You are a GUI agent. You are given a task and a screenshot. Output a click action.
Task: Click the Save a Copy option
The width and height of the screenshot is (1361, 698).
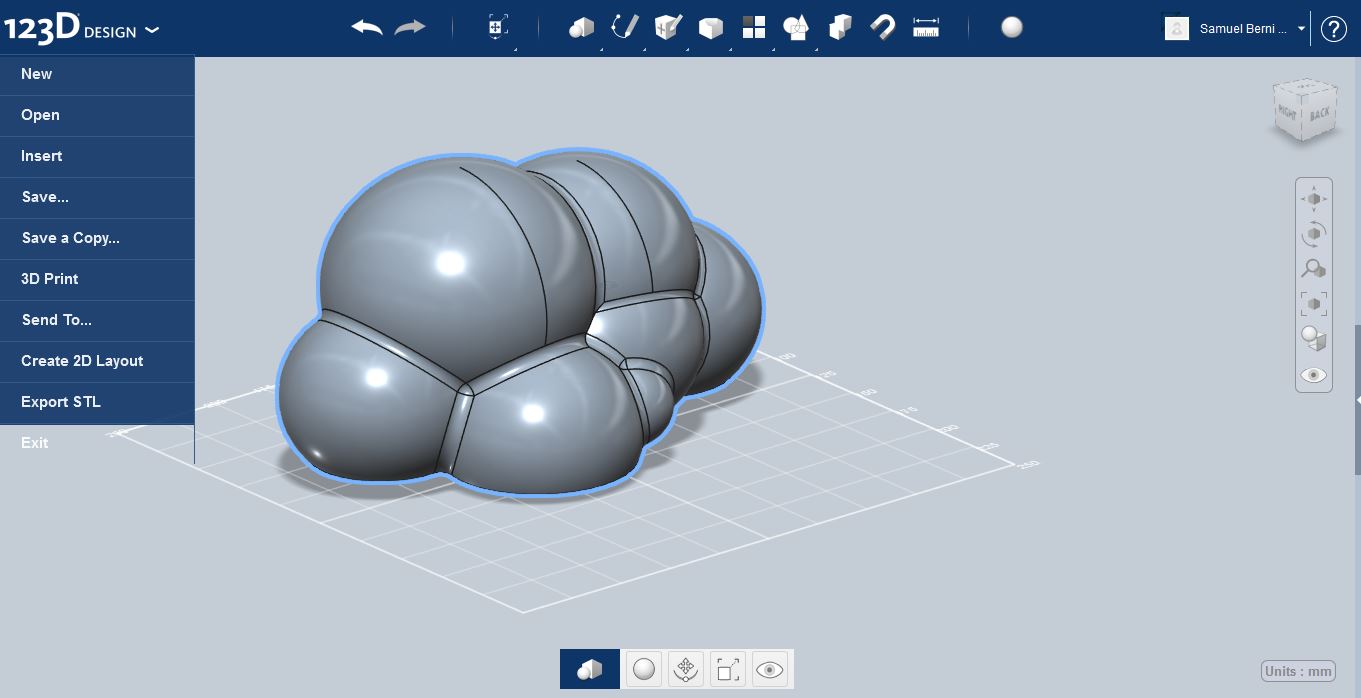[x=70, y=238]
